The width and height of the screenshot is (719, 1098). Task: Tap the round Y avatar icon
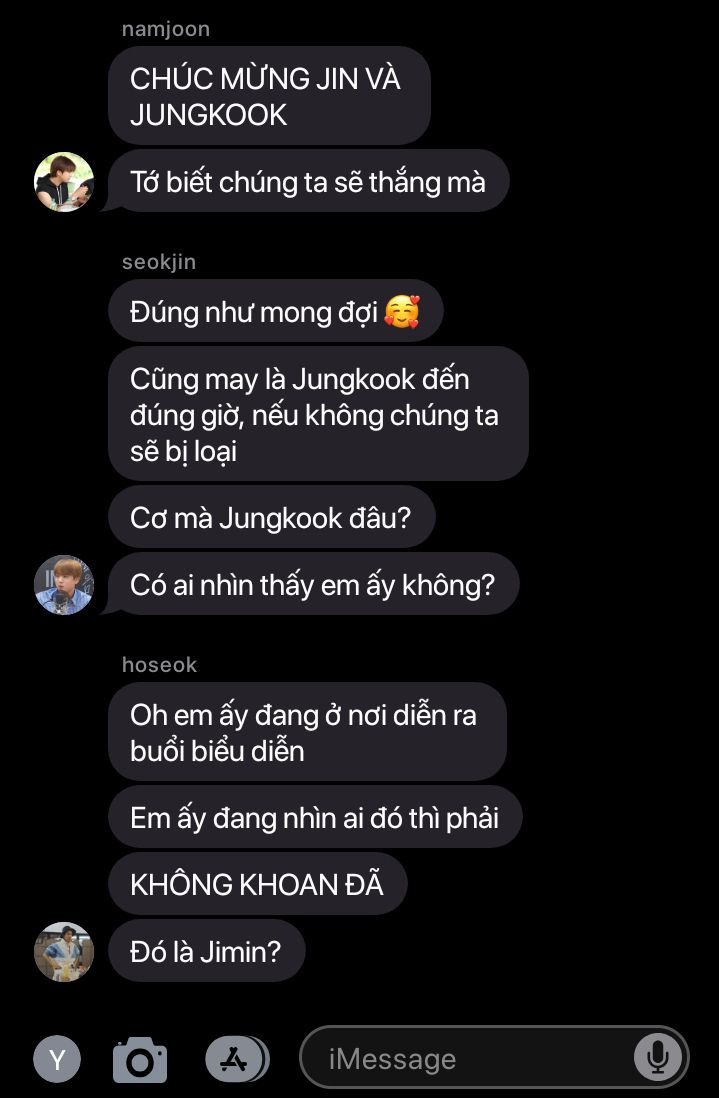(x=57, y=1059)
